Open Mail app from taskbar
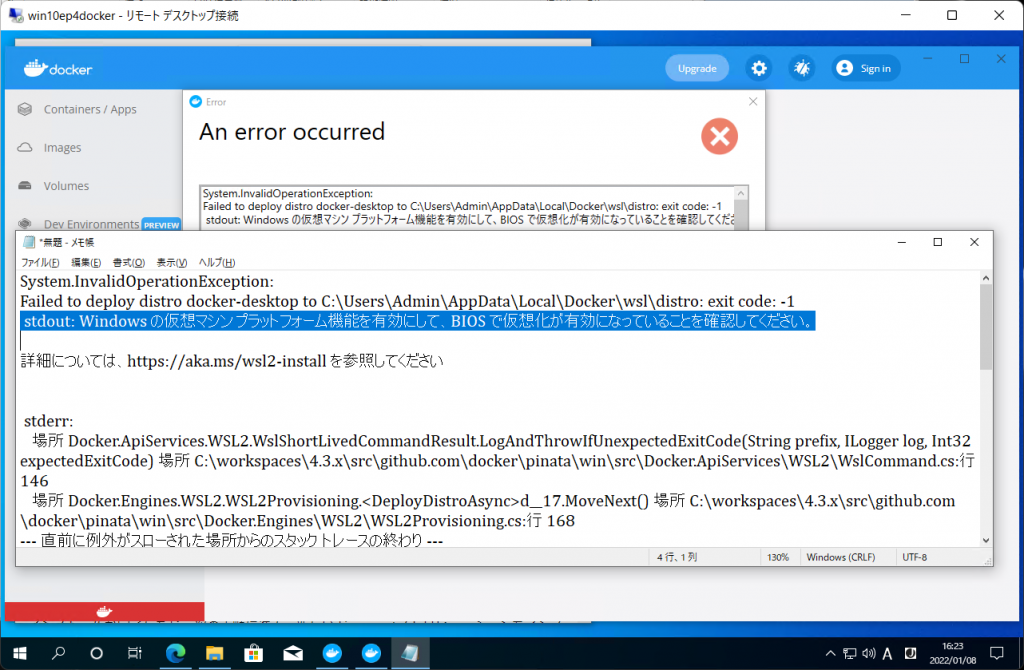1024x670 pixels. tap(293, 653)
